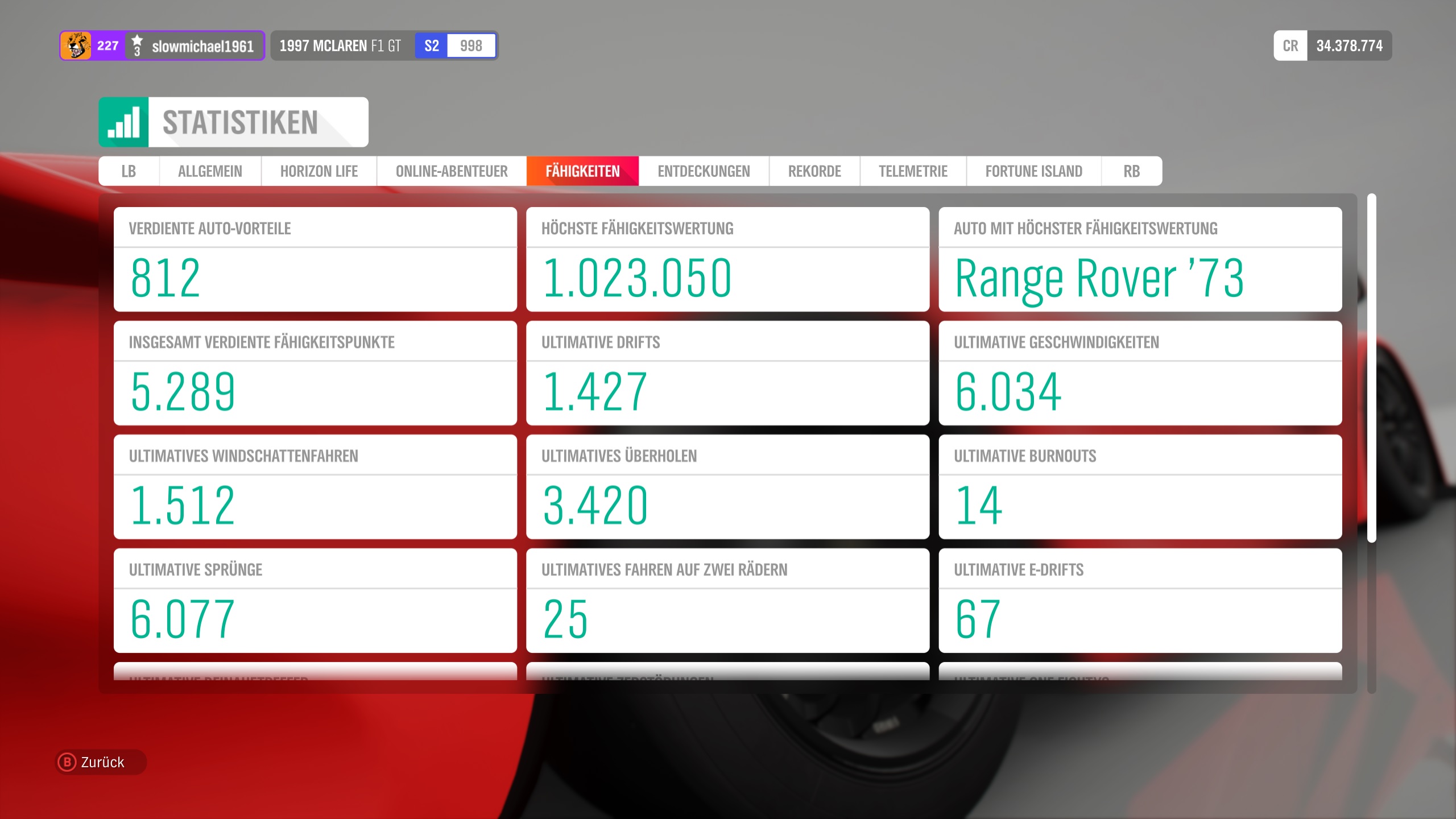
Task: Open the Telemetrie tab
Action: click(x=913, y=171)
